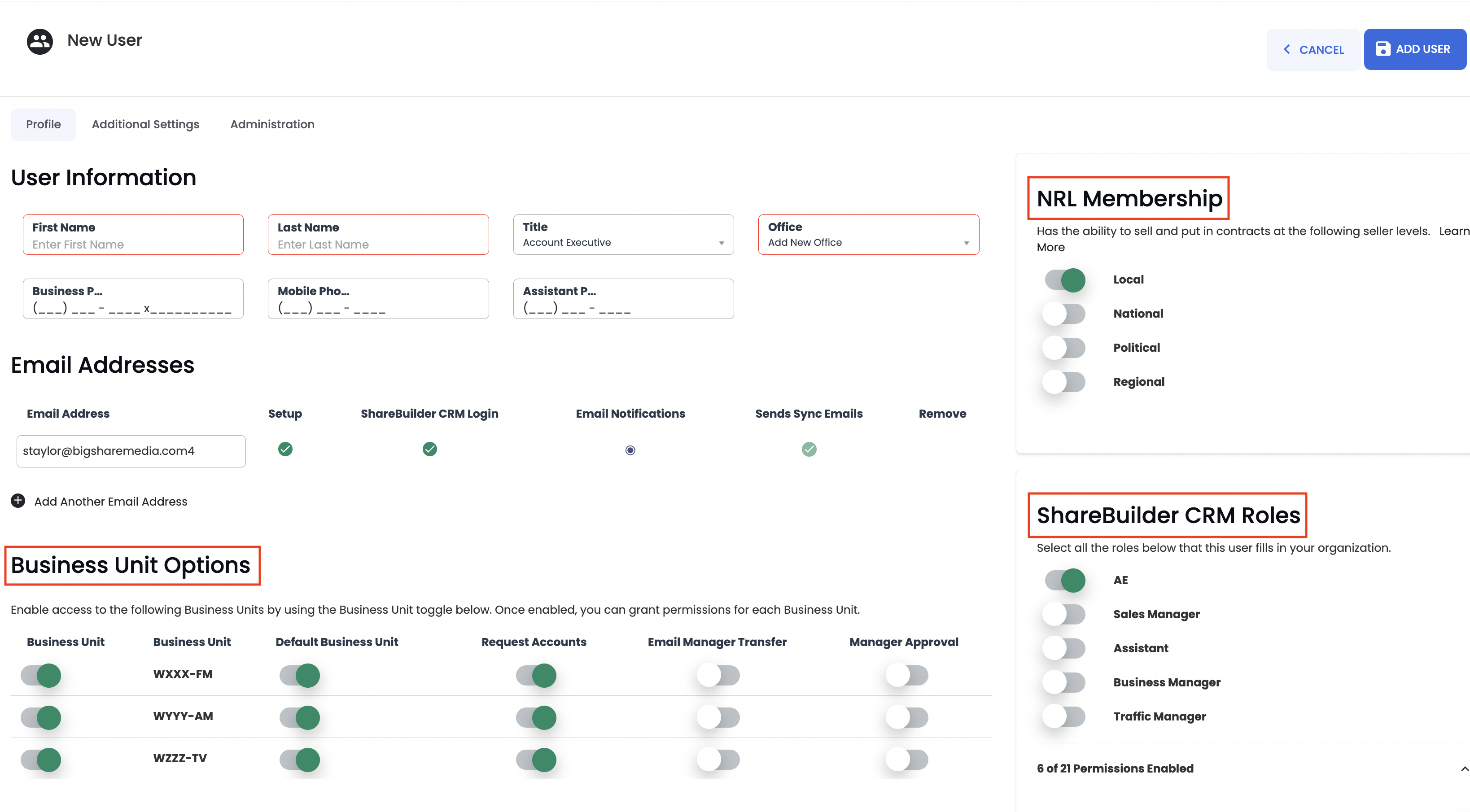The image size is (1470, 812).
Task: Open the Office dropdown
Action: tap(869, 235)
